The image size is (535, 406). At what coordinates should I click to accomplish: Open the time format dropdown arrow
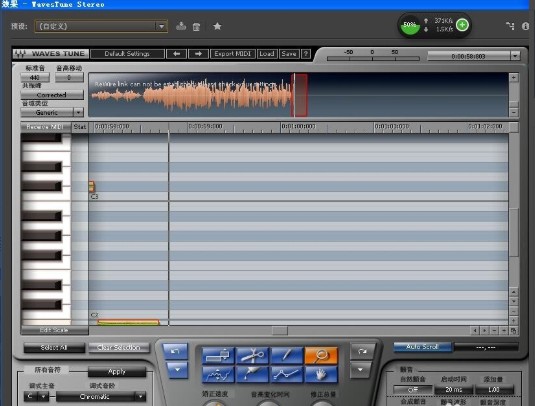pos(515,56)
